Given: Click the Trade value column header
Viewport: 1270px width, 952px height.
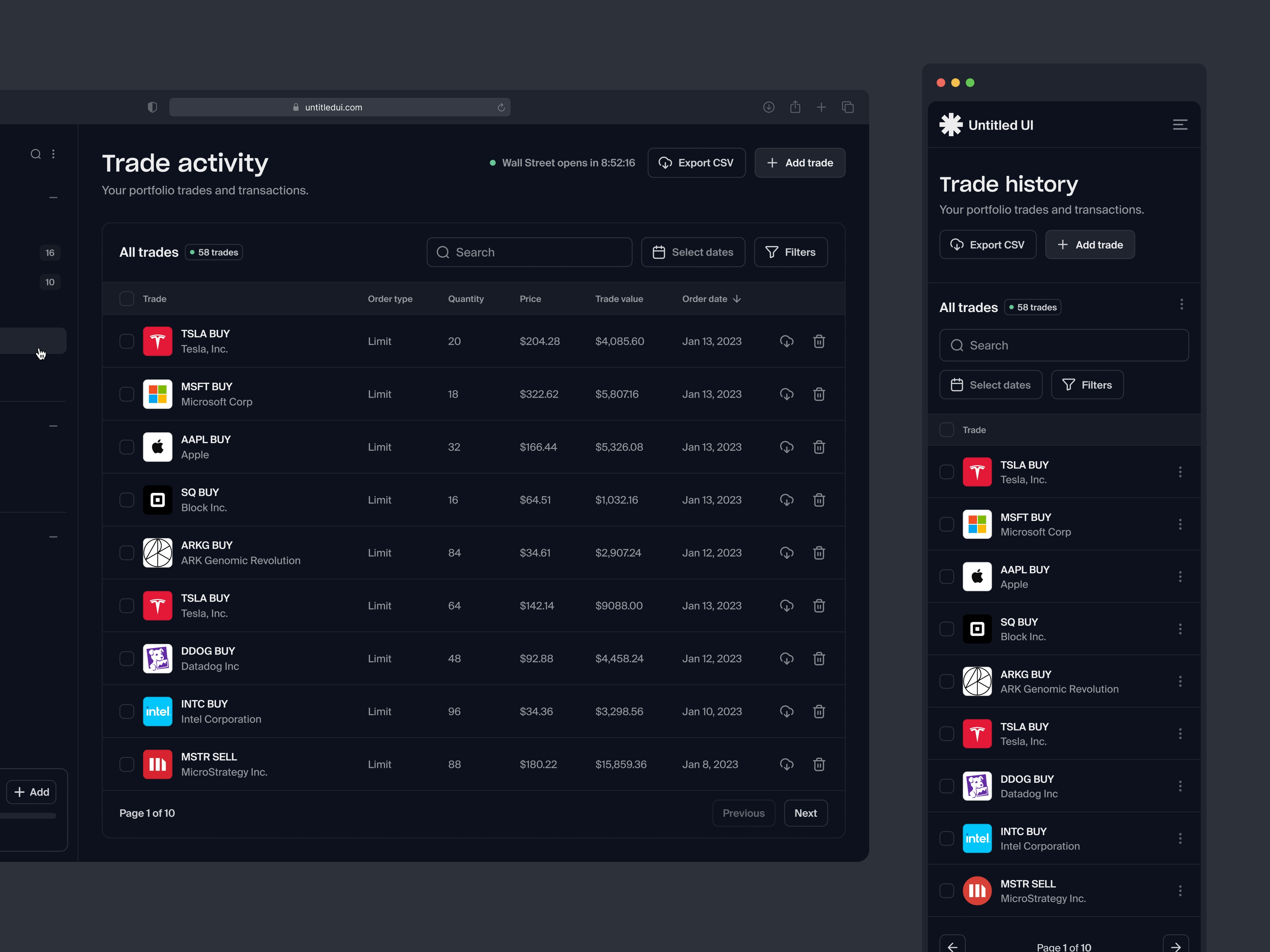Looking at the screenshot, I should click(619, 299).
